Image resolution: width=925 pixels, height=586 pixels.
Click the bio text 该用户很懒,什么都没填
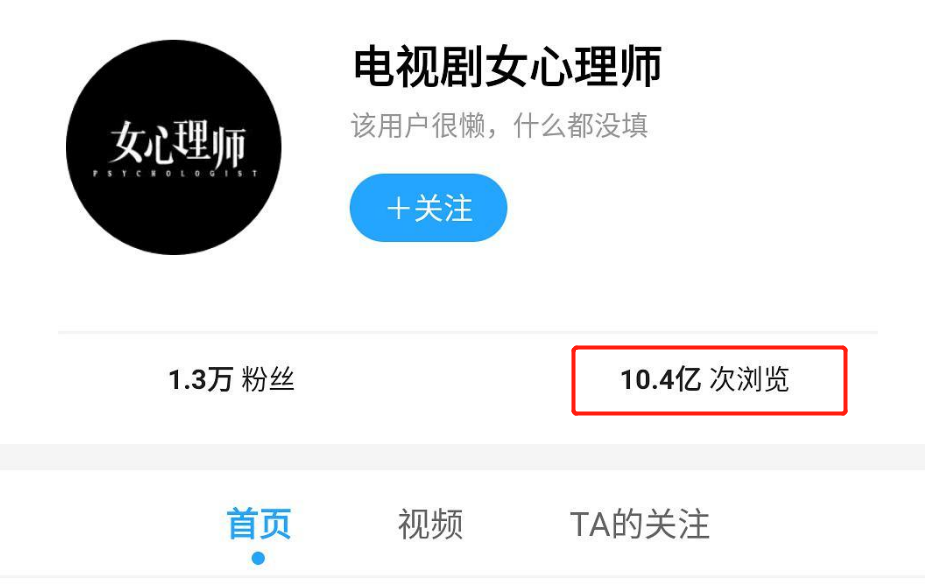click(500, 125)
